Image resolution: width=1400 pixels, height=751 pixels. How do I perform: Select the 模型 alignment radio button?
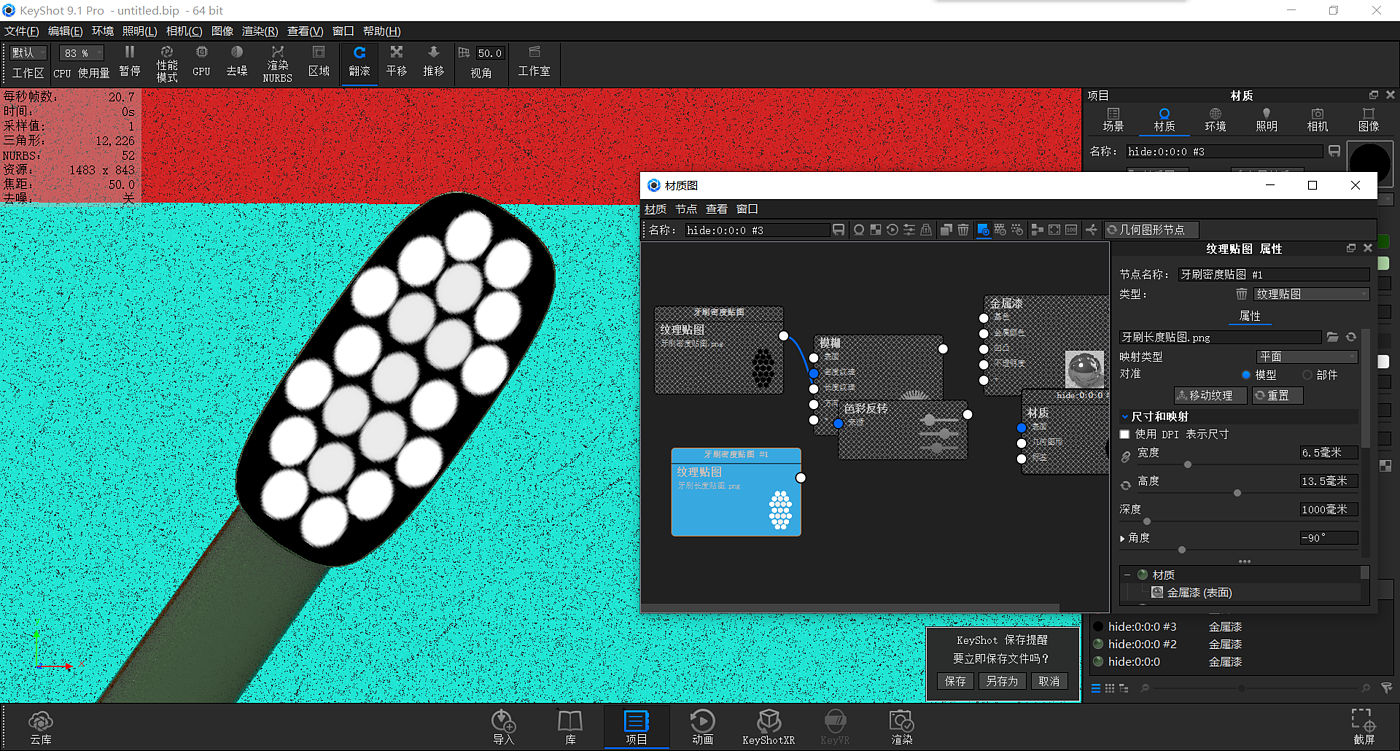[x=1246, y=375]
